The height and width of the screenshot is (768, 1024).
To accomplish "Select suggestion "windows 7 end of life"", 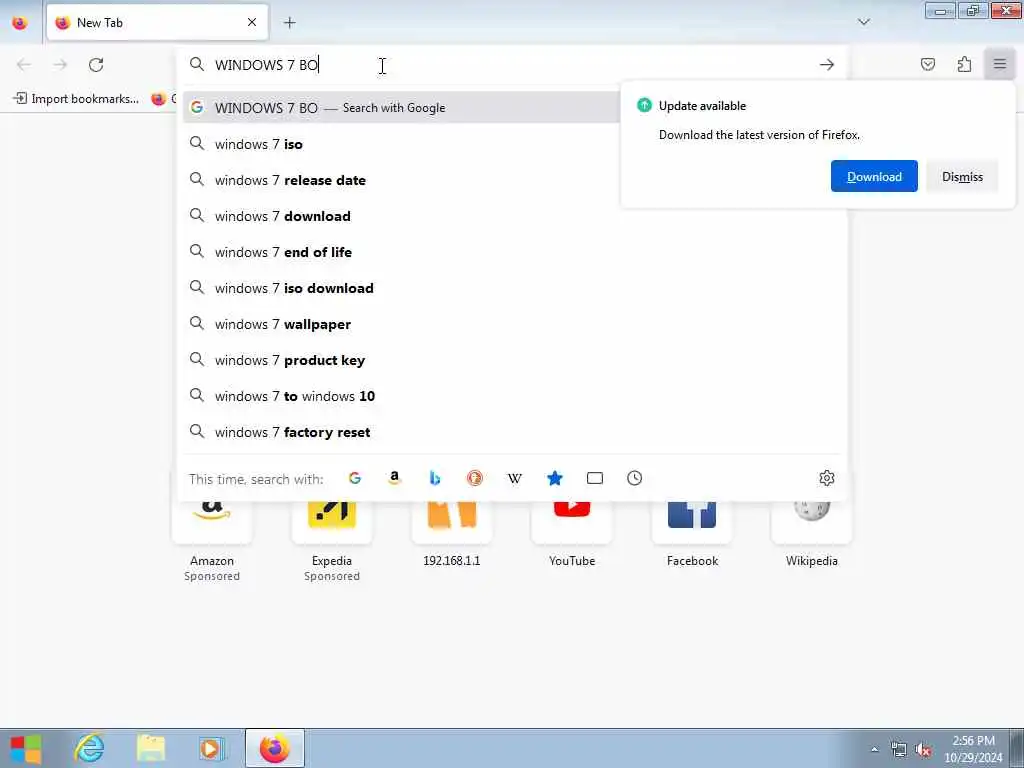I will (x=513, y=252).
